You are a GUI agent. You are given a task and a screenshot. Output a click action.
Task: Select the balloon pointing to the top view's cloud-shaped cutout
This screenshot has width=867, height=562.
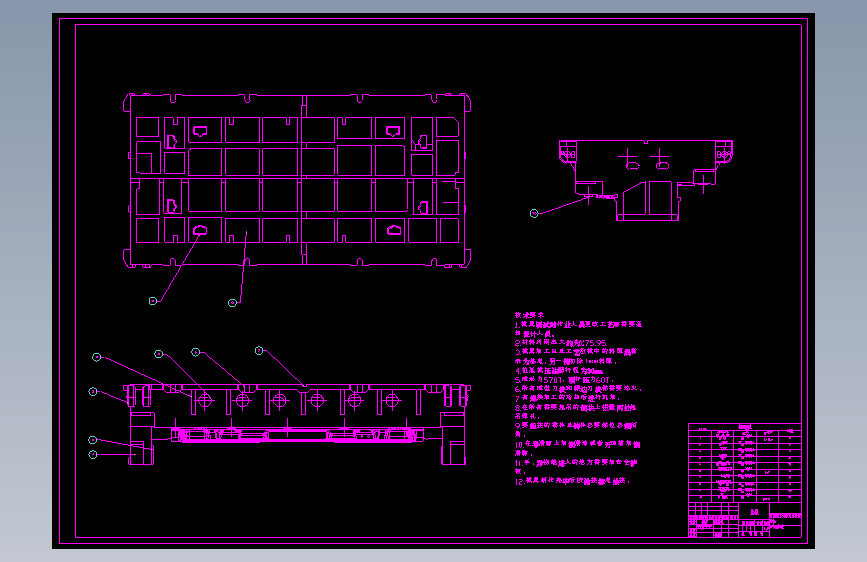click(153, 301)
